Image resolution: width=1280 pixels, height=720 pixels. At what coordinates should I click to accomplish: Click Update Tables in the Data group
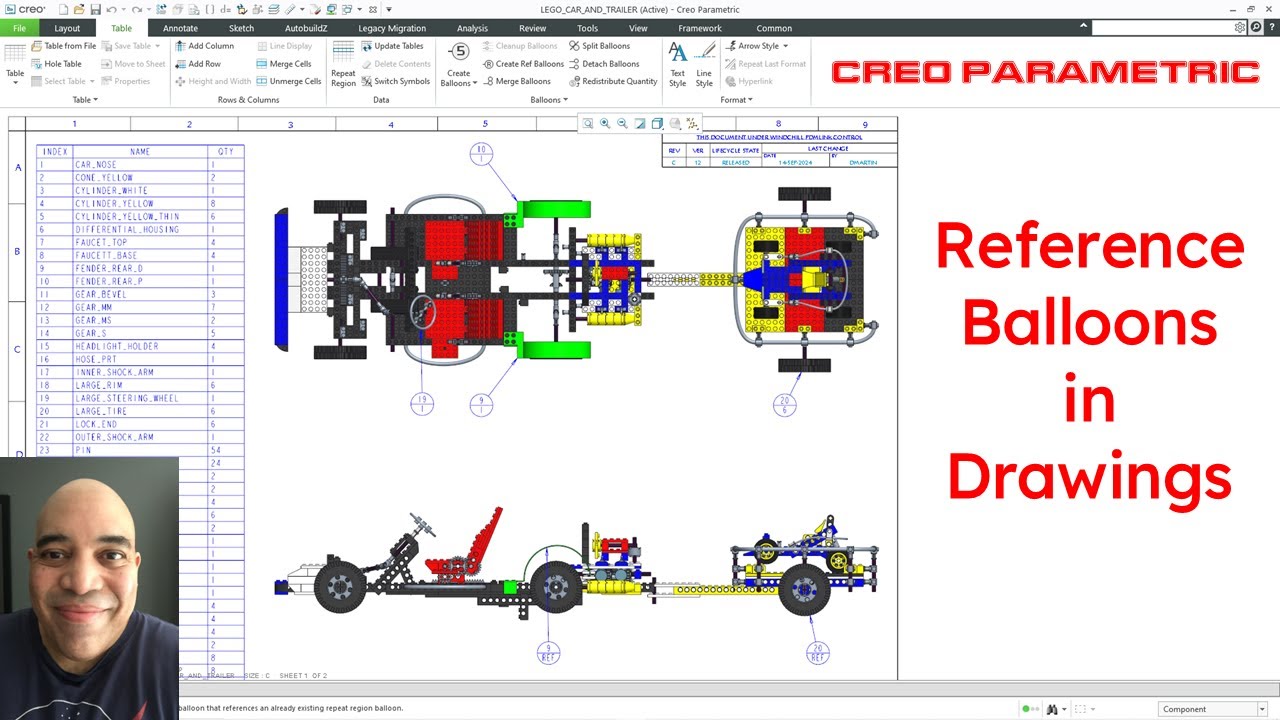click(x=392, y=46)
